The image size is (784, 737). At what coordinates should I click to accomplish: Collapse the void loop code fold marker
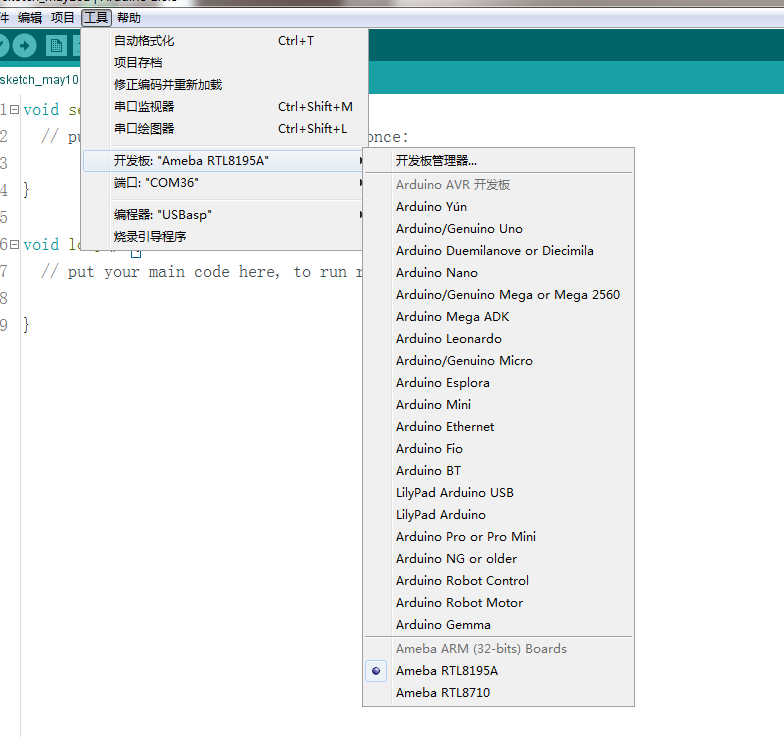click(x=14, y=244)
